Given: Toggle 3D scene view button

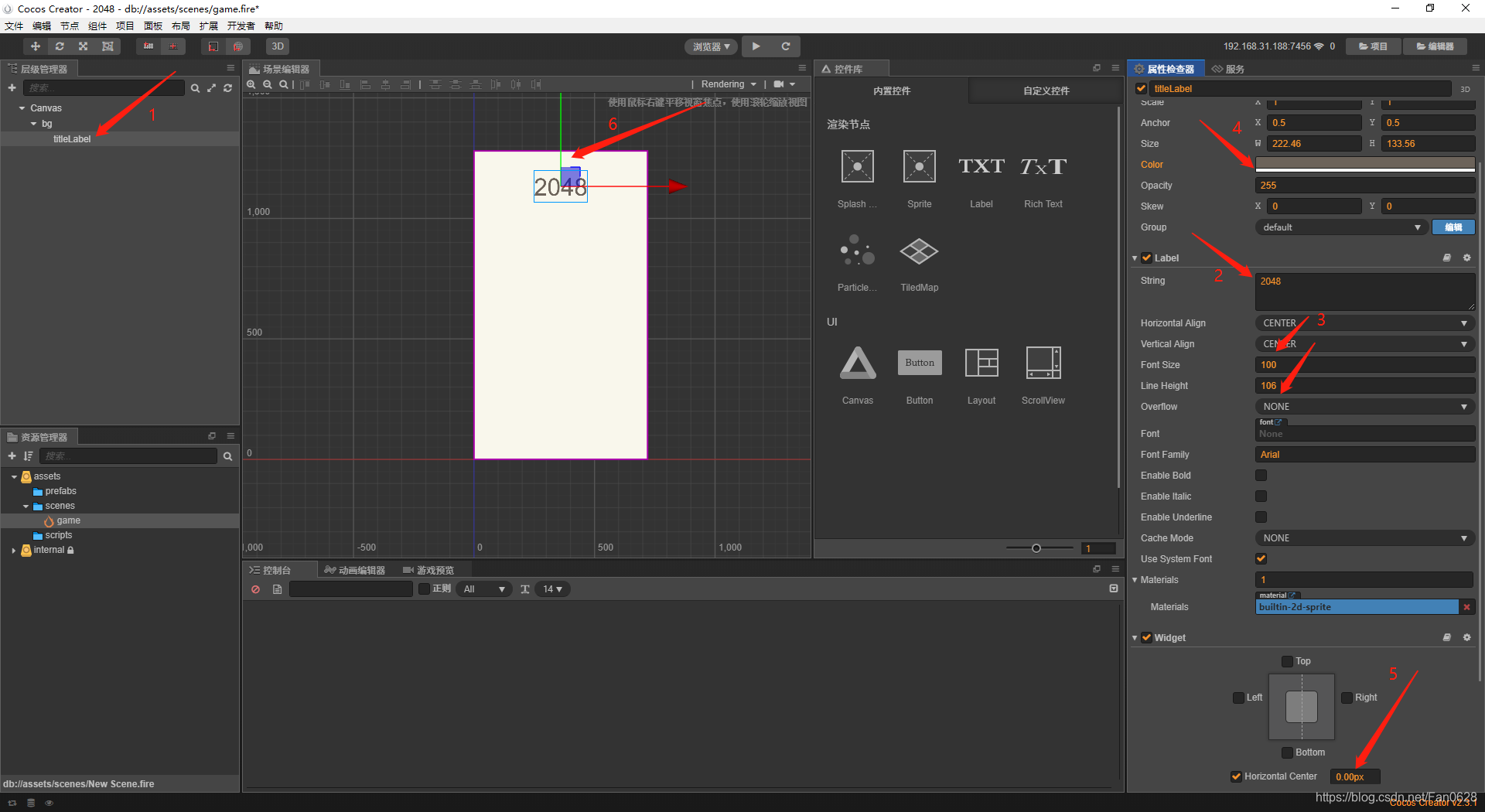Looking at the screenshot, I should [278, 46].
